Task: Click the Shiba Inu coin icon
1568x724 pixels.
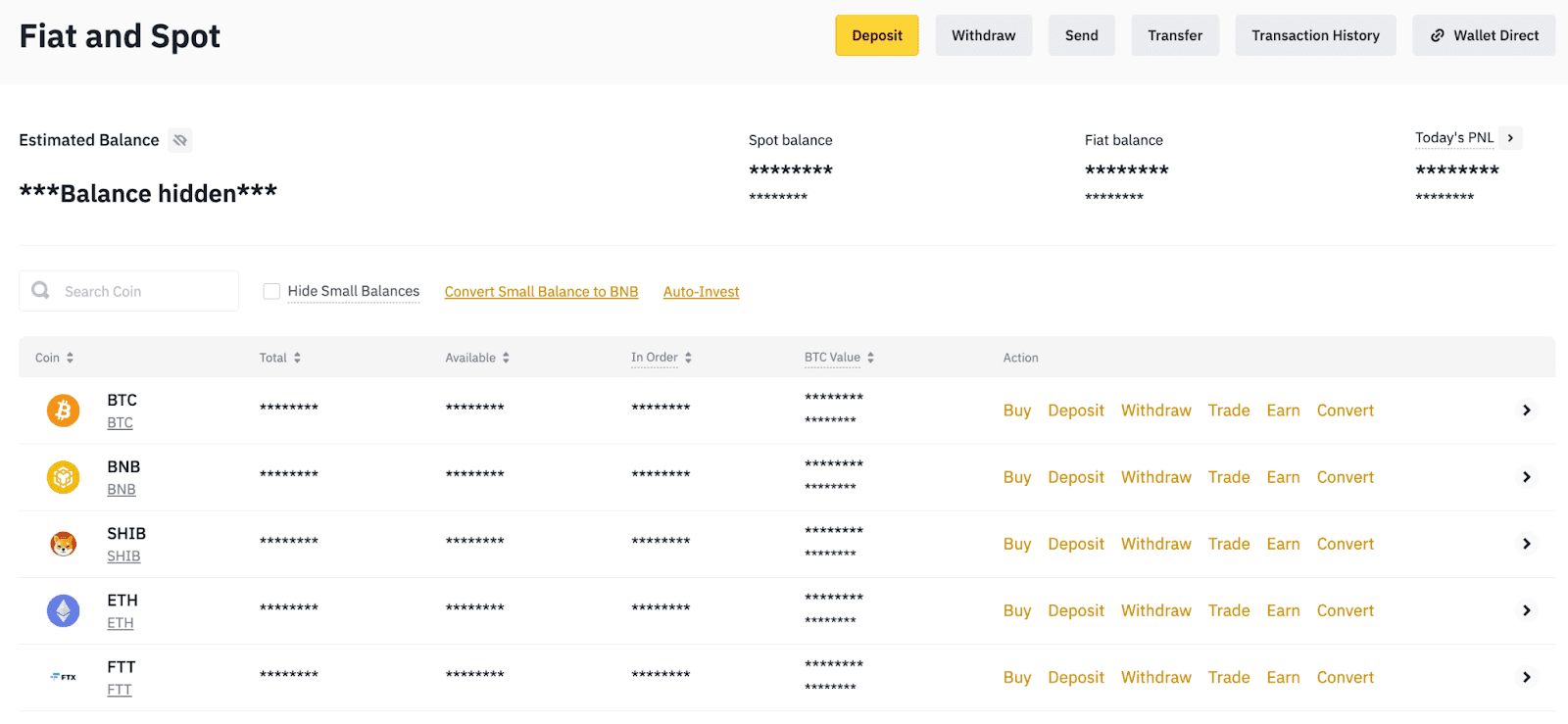Action: pyautogui.click(x=64, y=544)
